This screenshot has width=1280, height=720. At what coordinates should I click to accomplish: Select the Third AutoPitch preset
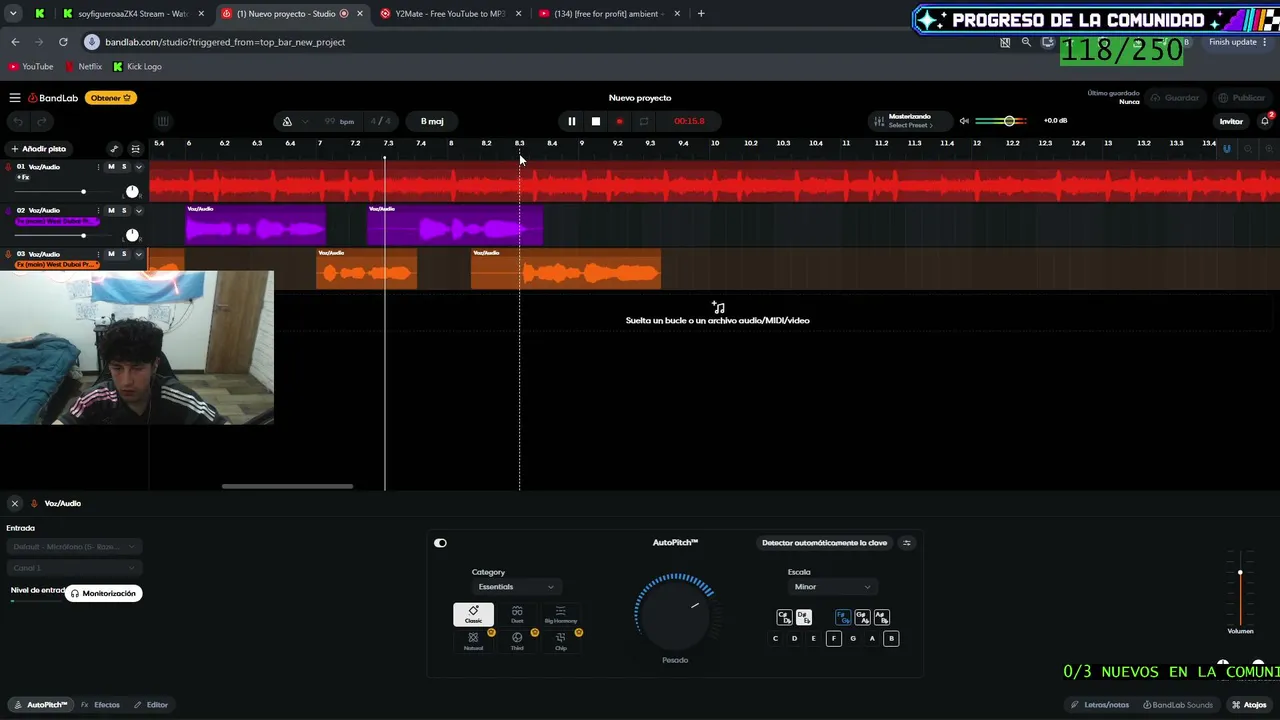517,641
